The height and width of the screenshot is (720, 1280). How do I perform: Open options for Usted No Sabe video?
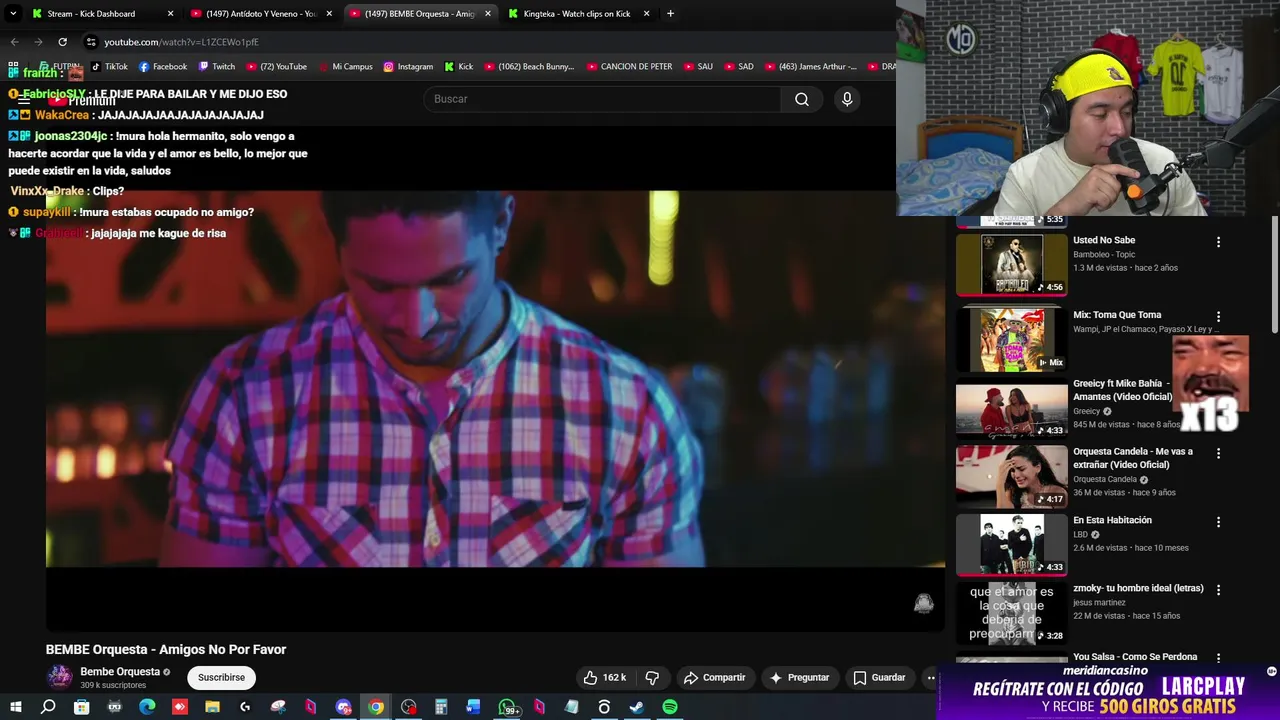(x=1218, y=242)
